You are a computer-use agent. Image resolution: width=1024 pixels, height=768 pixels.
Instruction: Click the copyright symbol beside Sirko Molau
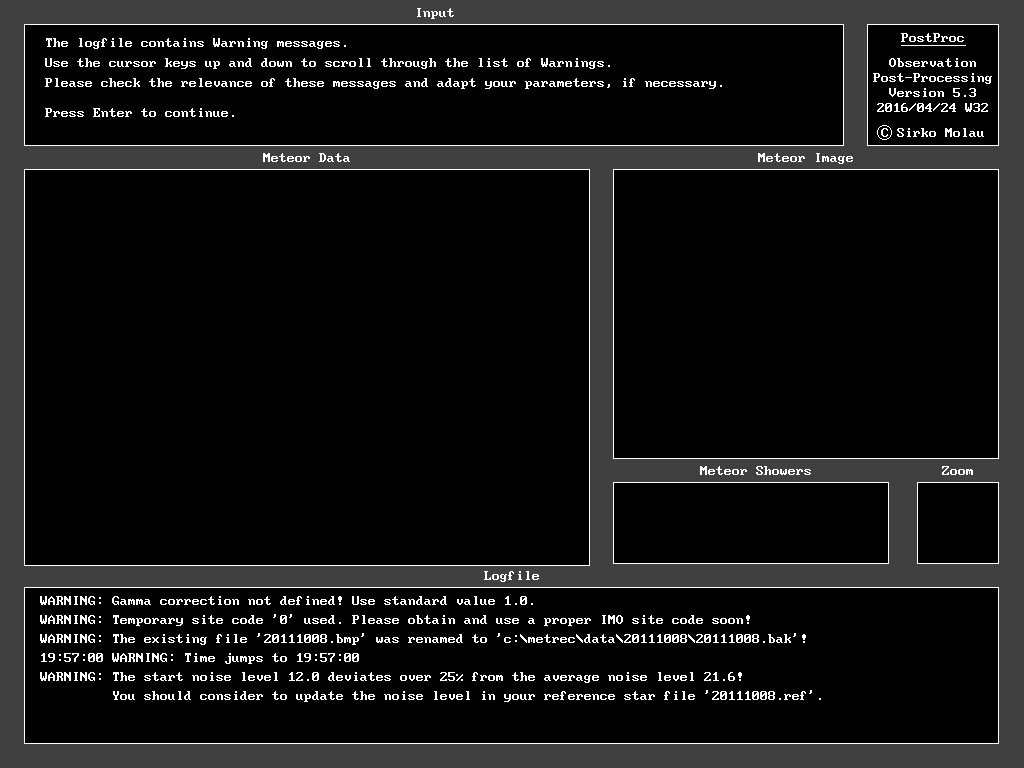[884, 133]
